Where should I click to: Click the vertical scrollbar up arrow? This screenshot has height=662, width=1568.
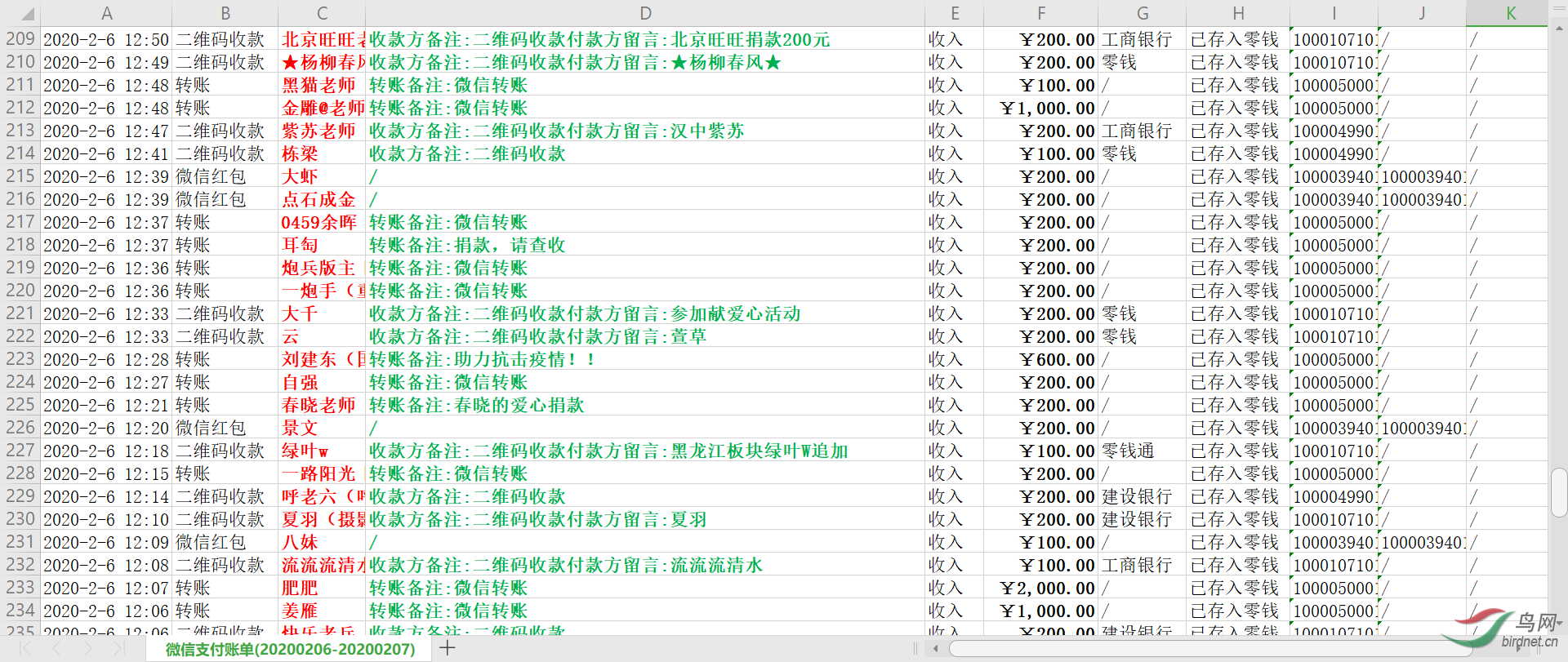coord(1559,28)
